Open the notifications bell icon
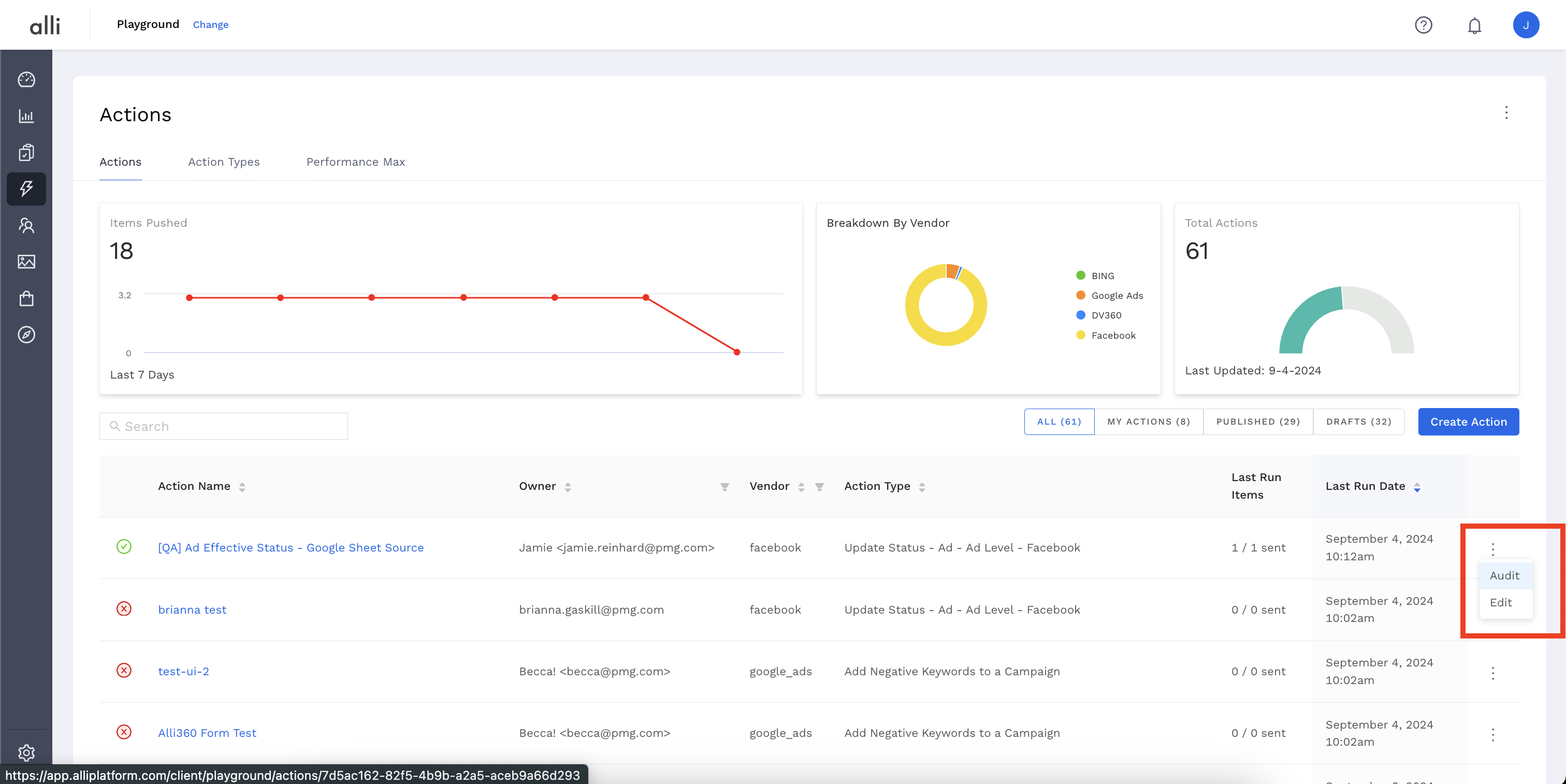 tap(1474, 25)
